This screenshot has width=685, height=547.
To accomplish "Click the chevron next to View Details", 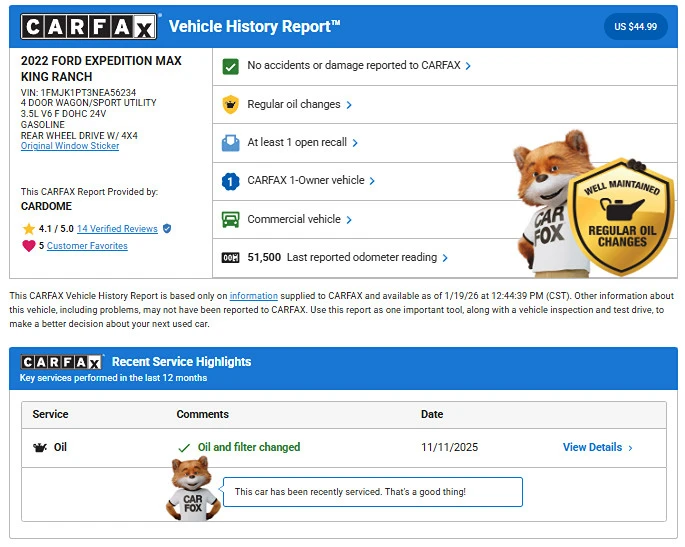I will tap(630, 448).
